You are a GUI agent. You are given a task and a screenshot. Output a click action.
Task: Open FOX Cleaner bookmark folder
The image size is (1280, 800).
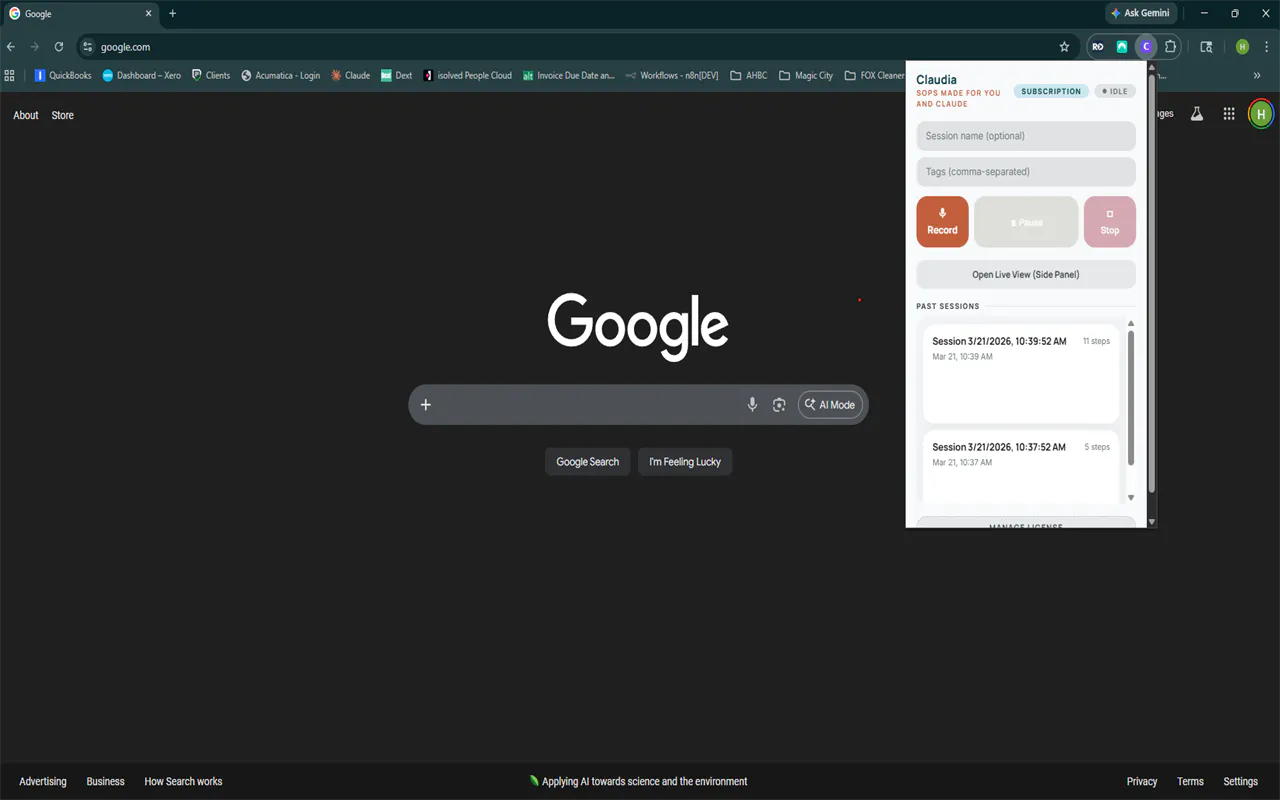pyautogui.click(x=874, y=75)
